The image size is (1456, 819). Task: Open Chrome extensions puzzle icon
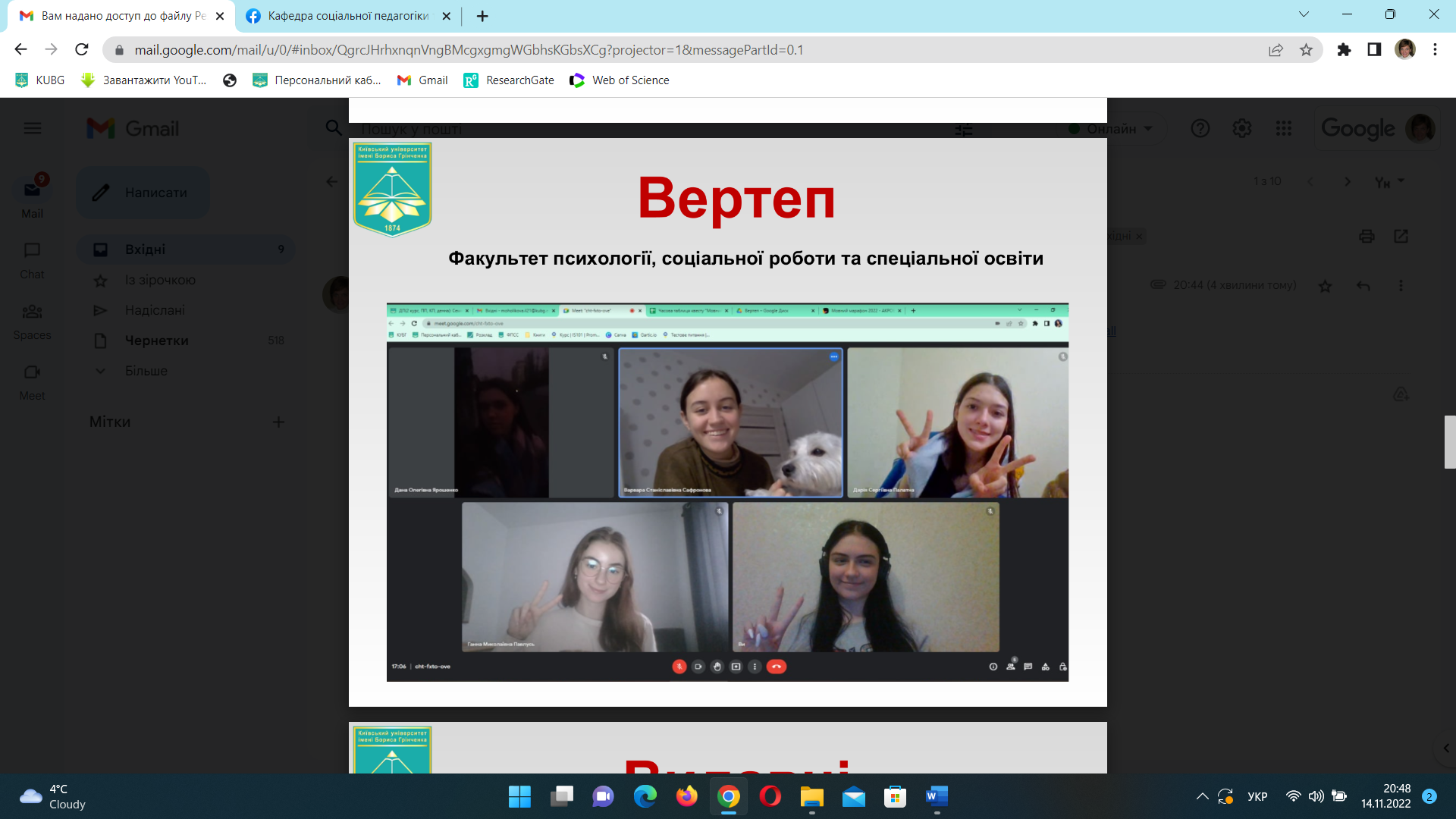[x=1344, y=50]
